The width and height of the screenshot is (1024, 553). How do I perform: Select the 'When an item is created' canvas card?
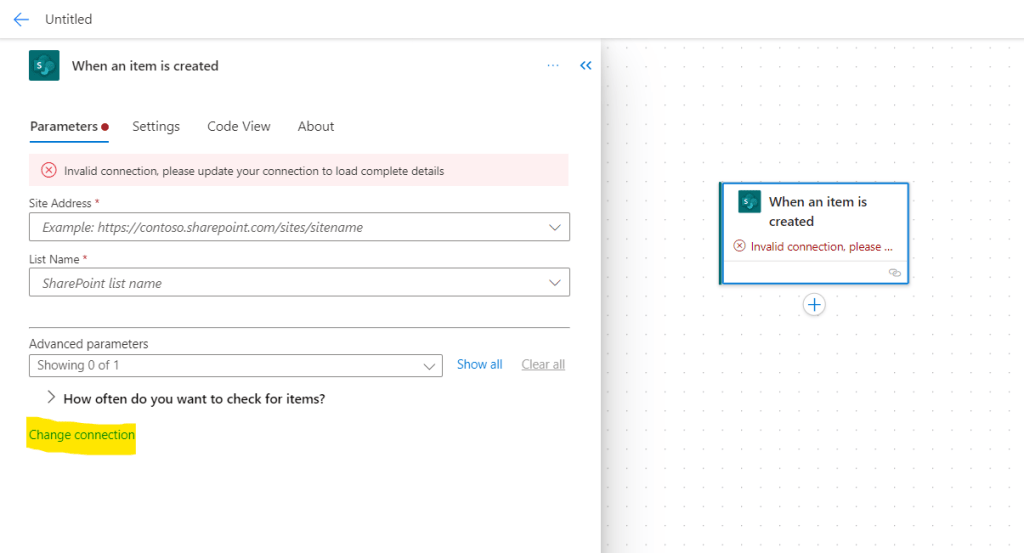(x=814, y=233)
